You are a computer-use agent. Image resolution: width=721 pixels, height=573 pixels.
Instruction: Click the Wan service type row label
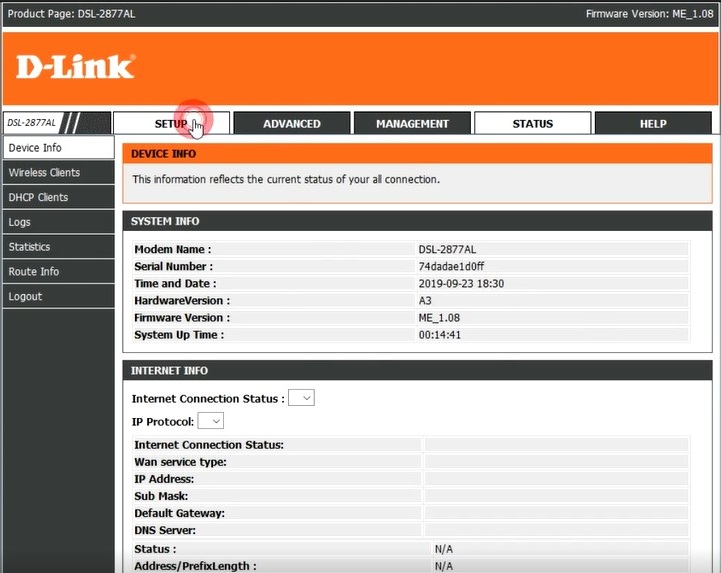point(180,462)
